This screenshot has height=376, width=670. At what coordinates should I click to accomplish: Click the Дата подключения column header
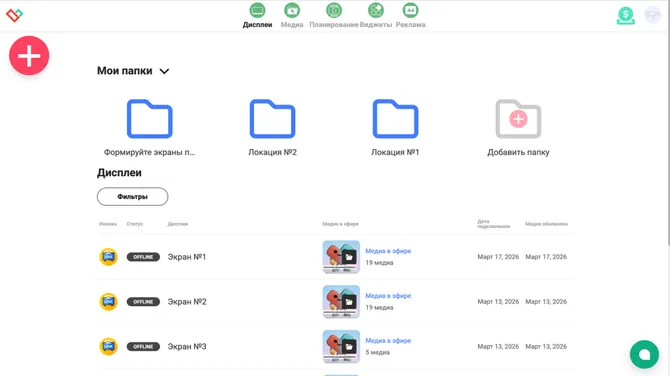(494, 224)
